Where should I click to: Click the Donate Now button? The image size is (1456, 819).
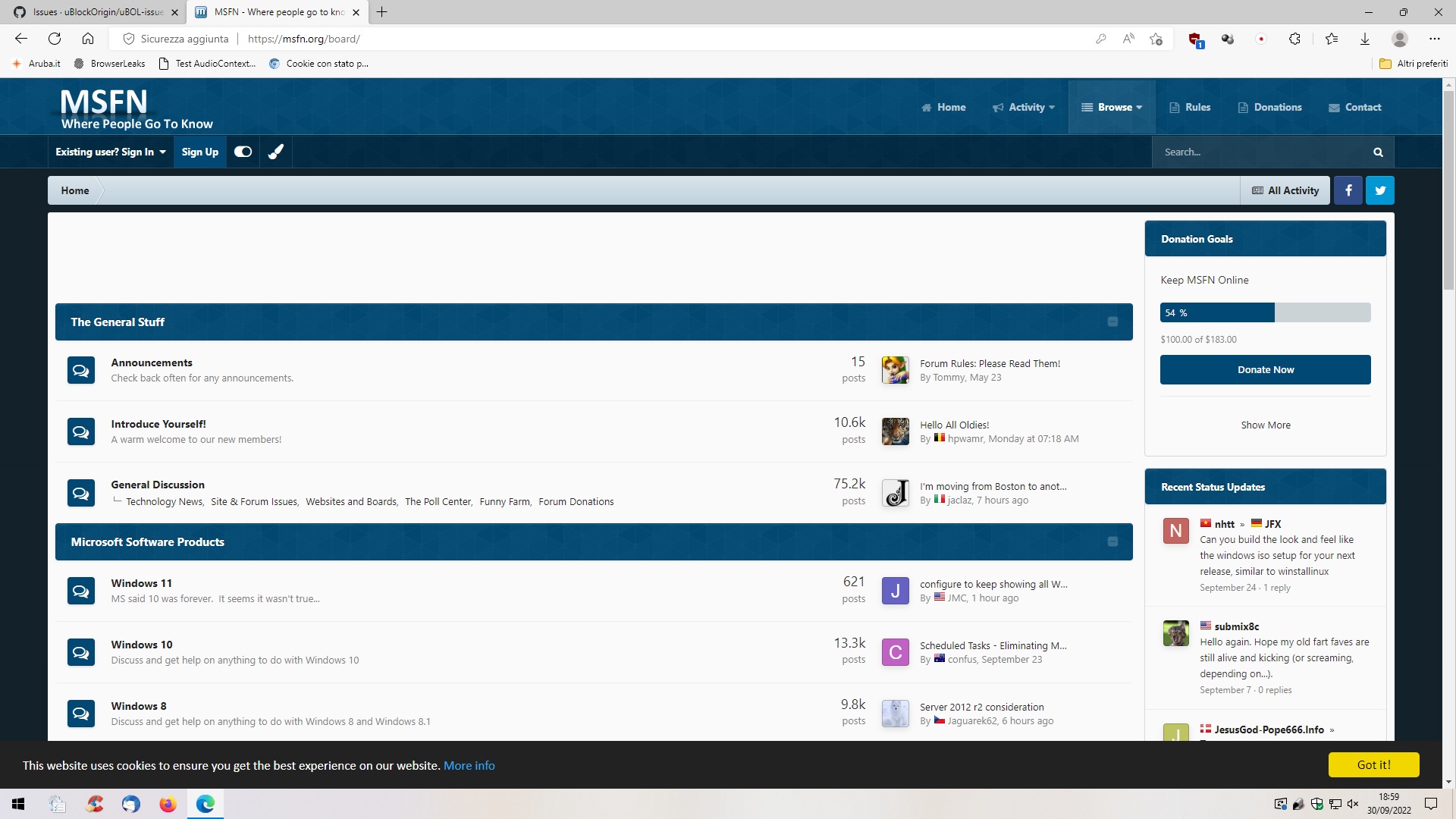pyautogui.click(x=1266, y=369)
